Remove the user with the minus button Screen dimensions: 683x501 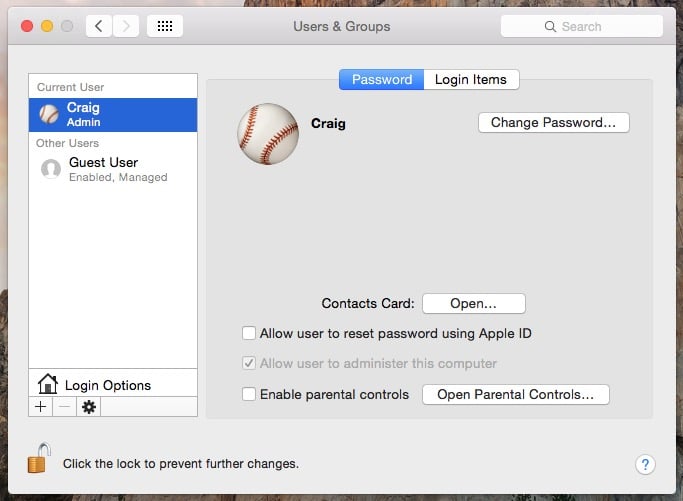point(64,407)
